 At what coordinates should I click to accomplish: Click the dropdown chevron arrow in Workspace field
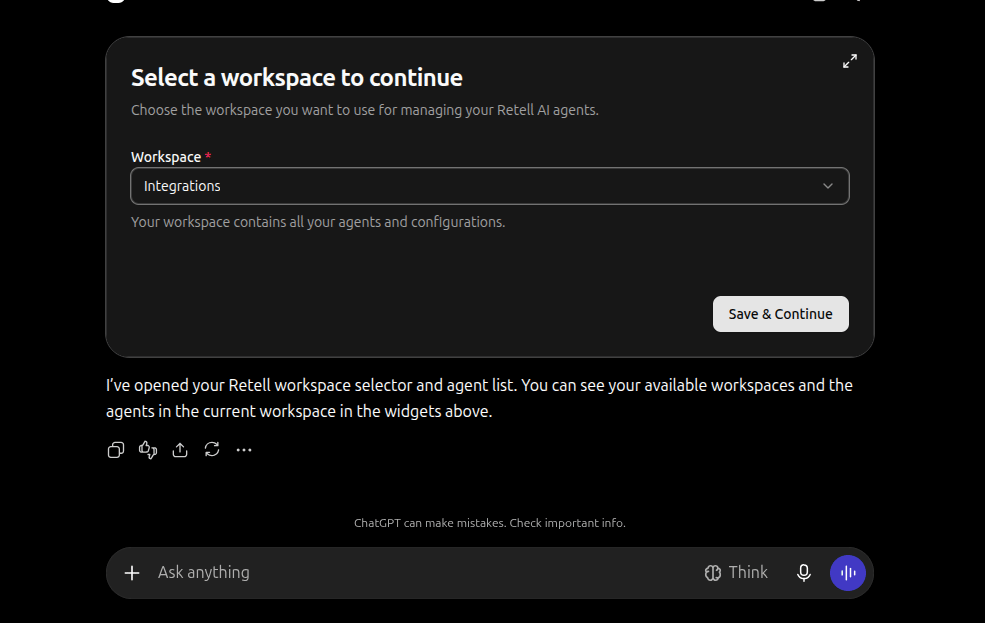coord(827,186)
